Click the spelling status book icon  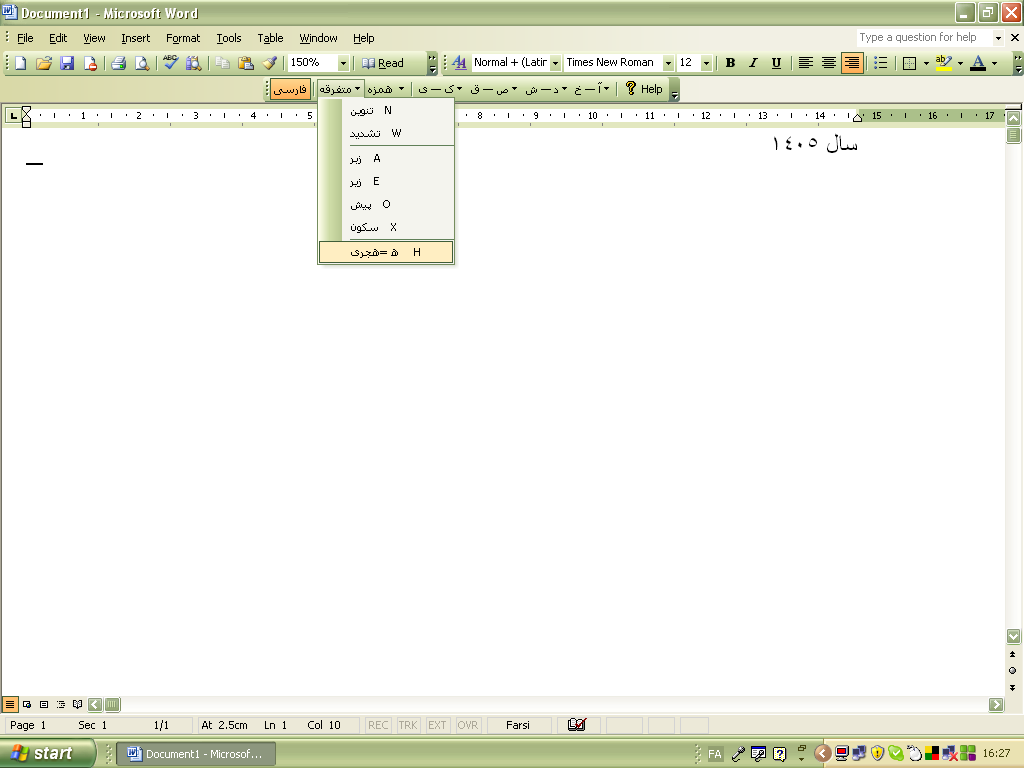click(577, 725)
